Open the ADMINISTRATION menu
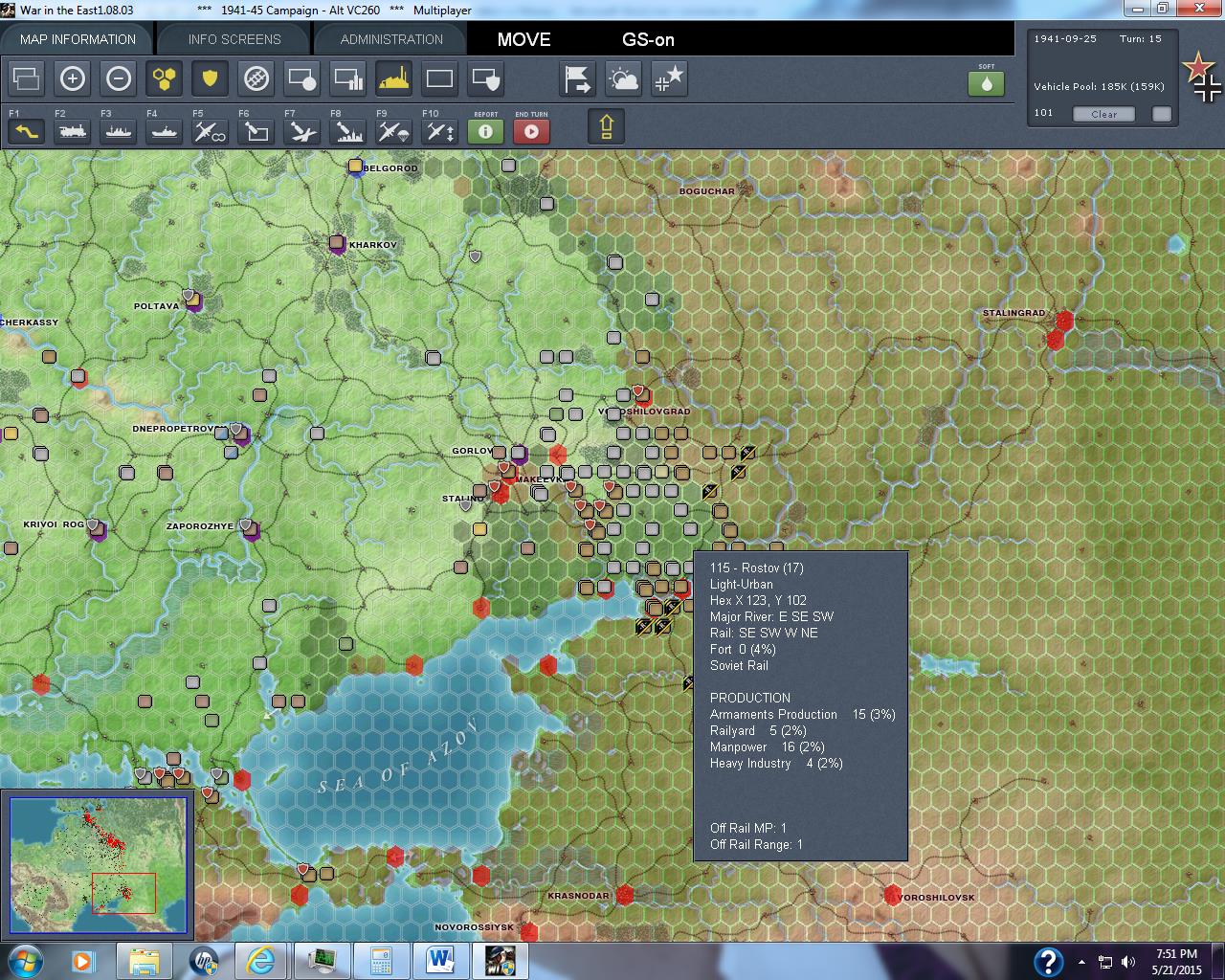This screenshot has height=980, width=1225. [x=390, y=38]
